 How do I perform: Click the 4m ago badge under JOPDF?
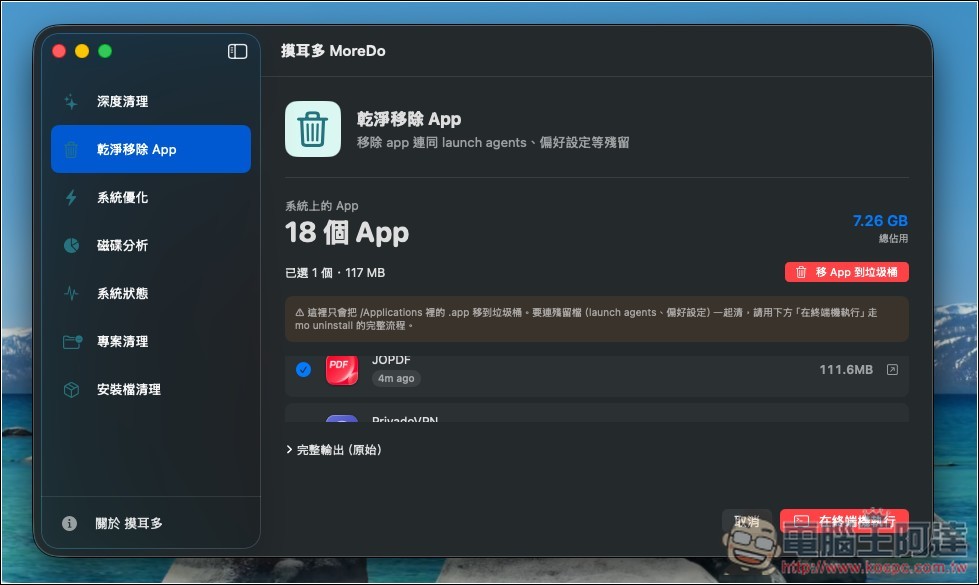tap(396, 378)
